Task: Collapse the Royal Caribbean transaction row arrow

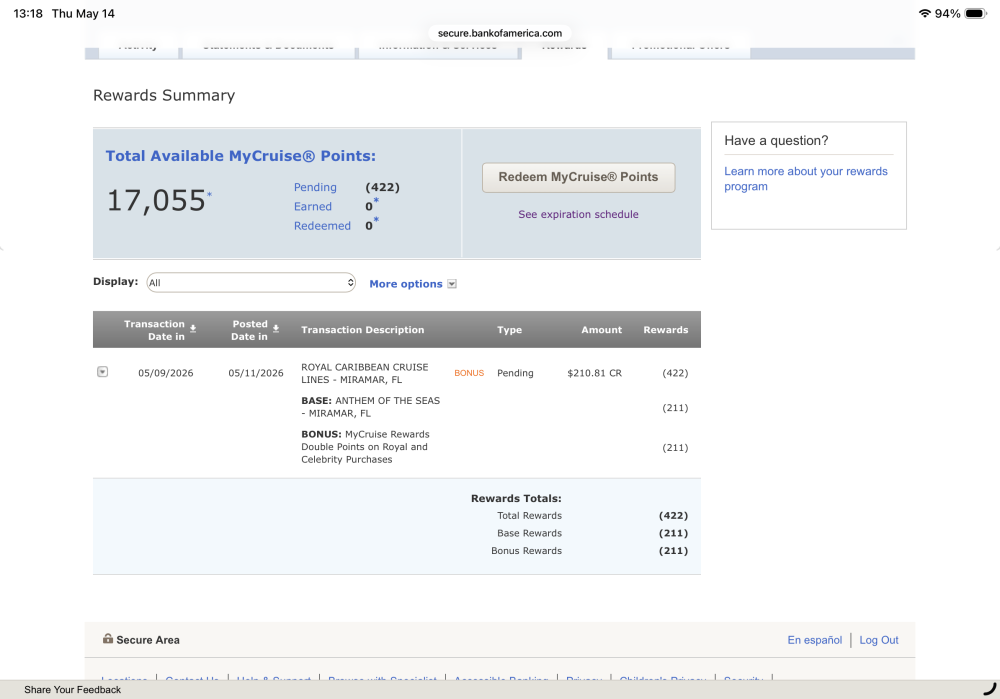Action: [x=102, y=372]
